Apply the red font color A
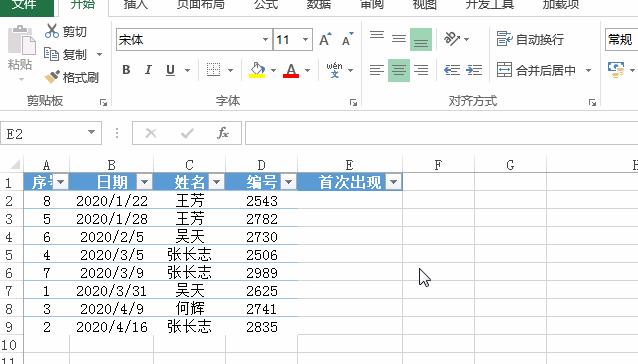 tap(291, 70)
